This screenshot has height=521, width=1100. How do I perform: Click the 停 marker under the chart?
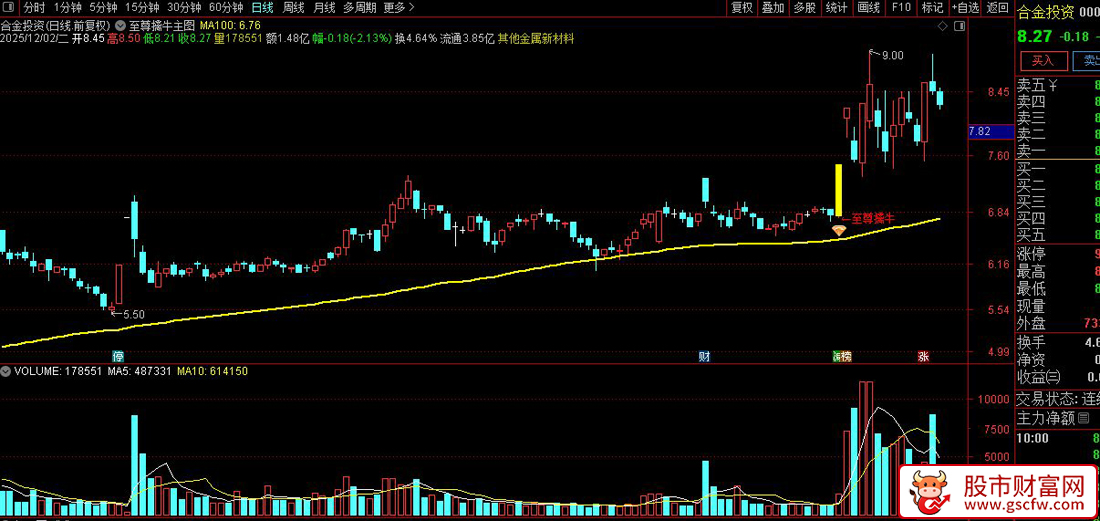point(119,356)
